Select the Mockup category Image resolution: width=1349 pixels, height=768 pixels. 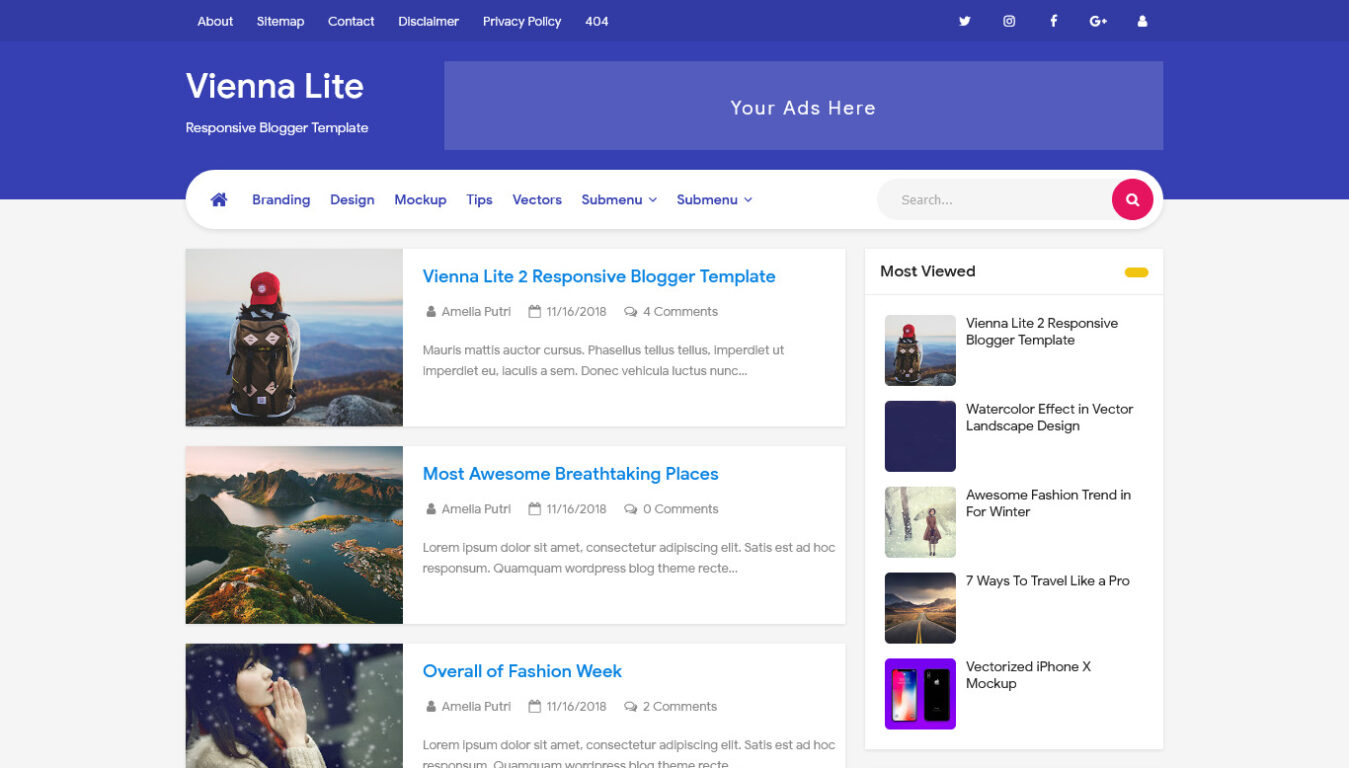[x=420, y=200]
